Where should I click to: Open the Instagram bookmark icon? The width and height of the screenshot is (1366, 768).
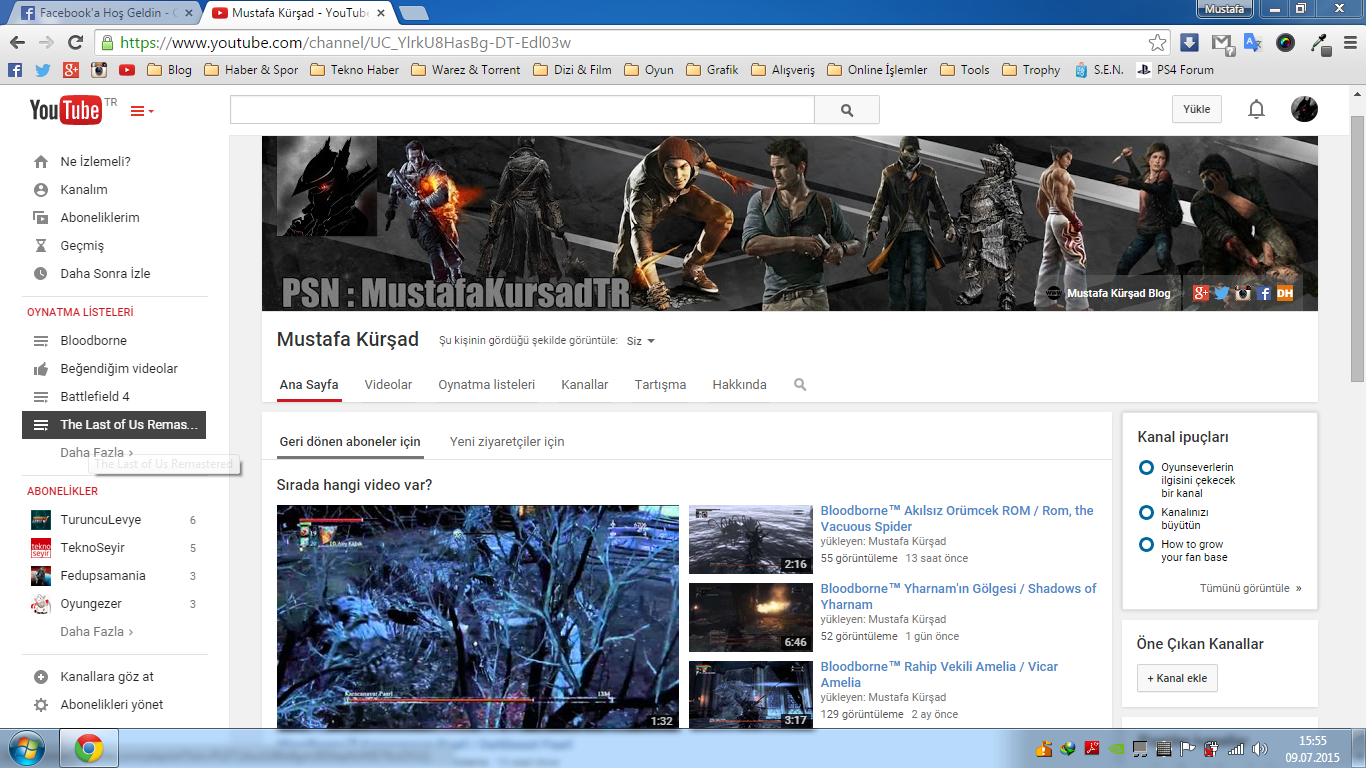pos(99,70)
